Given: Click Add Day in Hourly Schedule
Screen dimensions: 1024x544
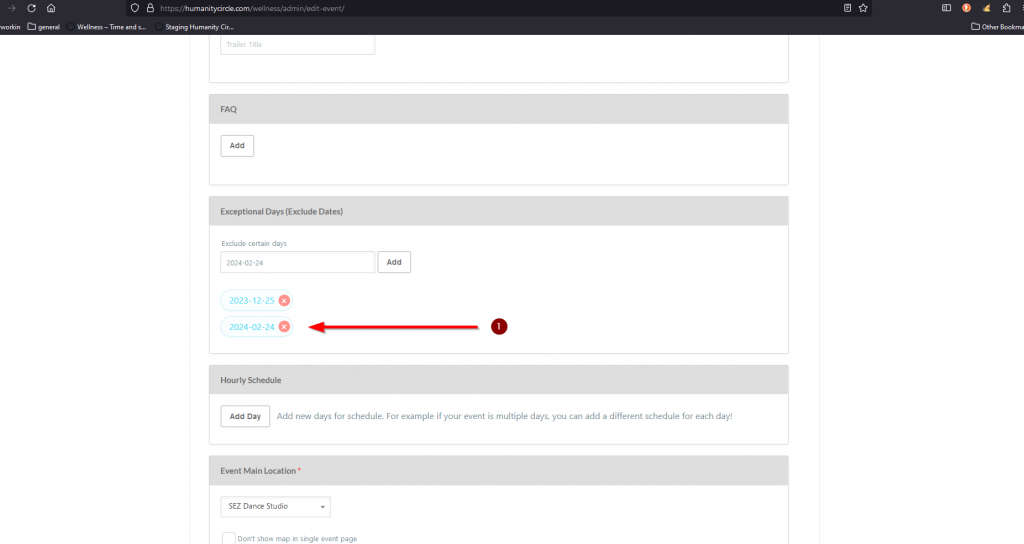Looking at the screenshot, I should tap(245, 416).
